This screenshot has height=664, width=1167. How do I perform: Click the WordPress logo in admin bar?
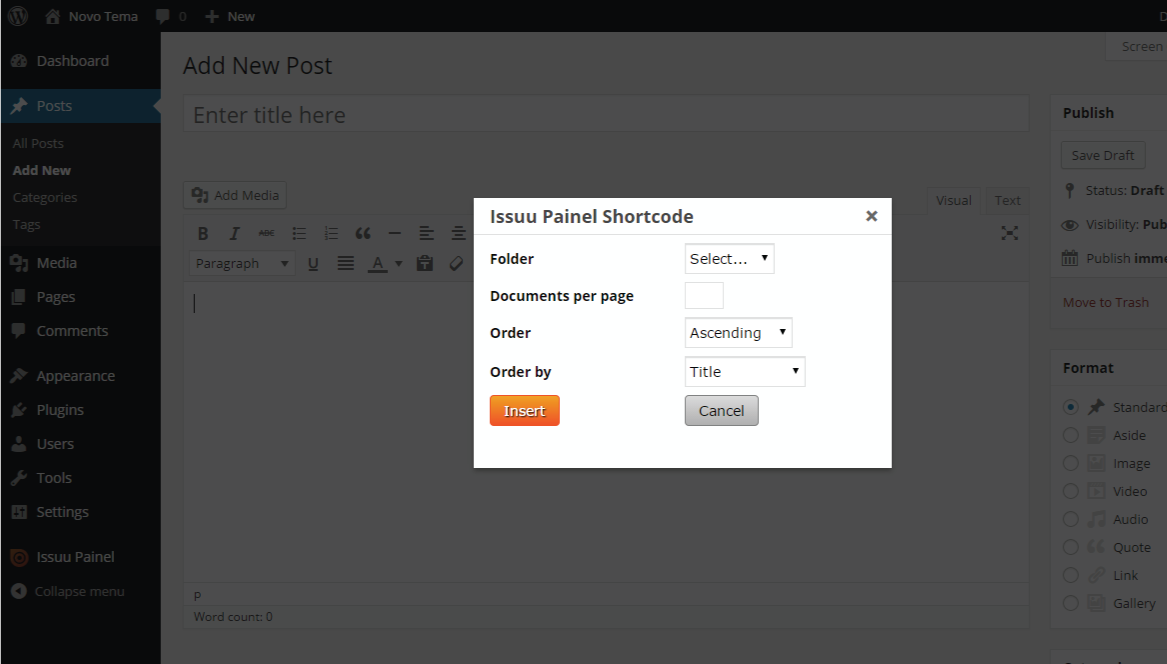[18, 16]
